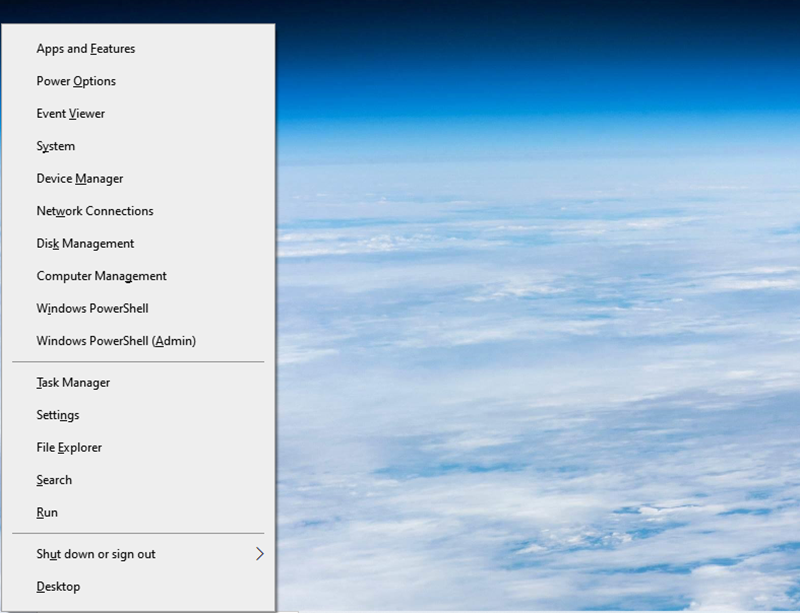Screen dimensions: 800x613
Task: Expand the Shut down submenu arrow
Action: pyautogui.click(x=259, y=554)
